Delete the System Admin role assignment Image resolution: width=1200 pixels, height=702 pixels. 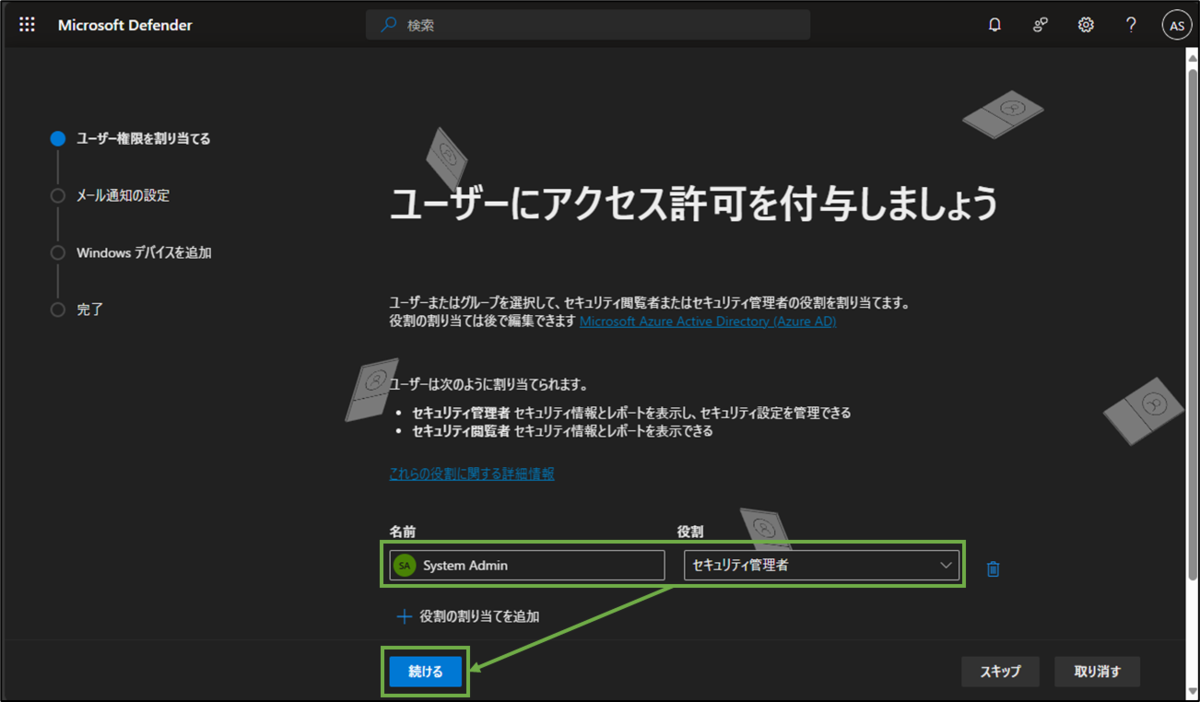coord(993,568)
